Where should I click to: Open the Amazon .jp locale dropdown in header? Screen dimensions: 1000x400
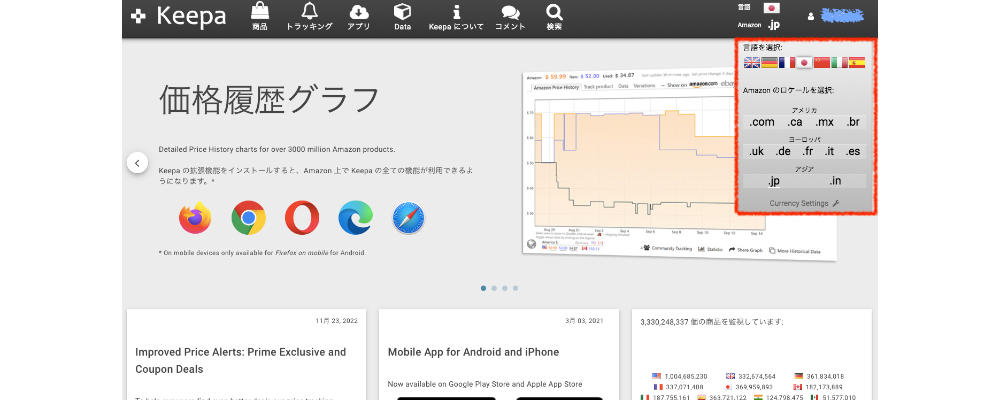(x=774, y=25)
